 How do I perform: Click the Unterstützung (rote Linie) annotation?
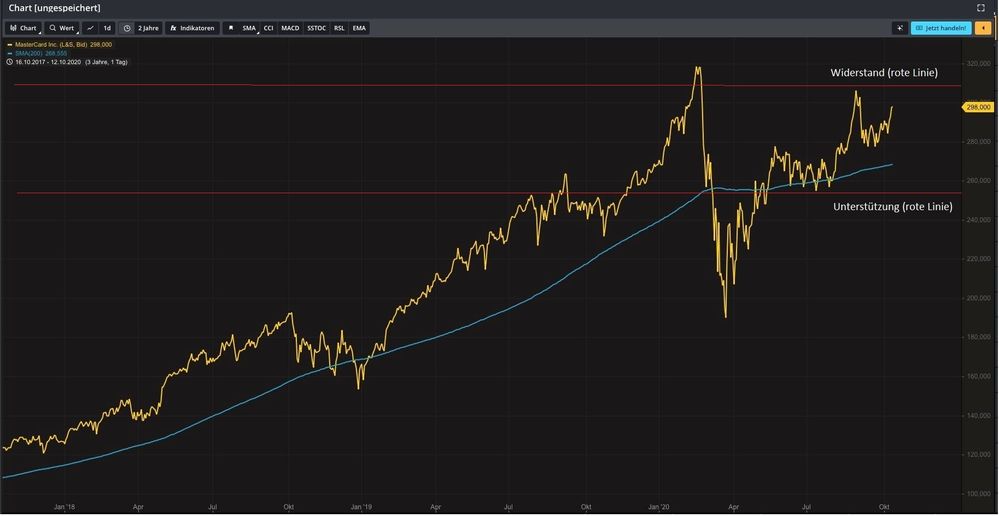click(x=893, y=206)
